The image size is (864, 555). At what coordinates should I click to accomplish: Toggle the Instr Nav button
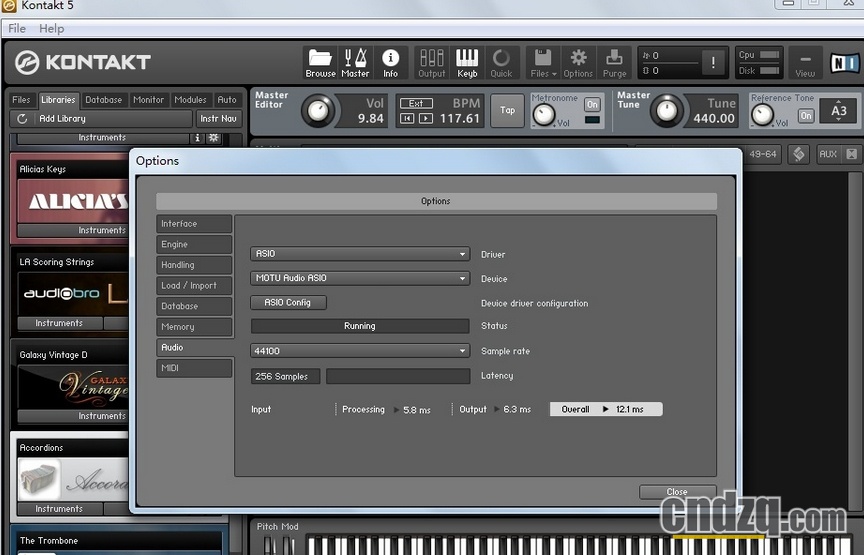(218, 118)
